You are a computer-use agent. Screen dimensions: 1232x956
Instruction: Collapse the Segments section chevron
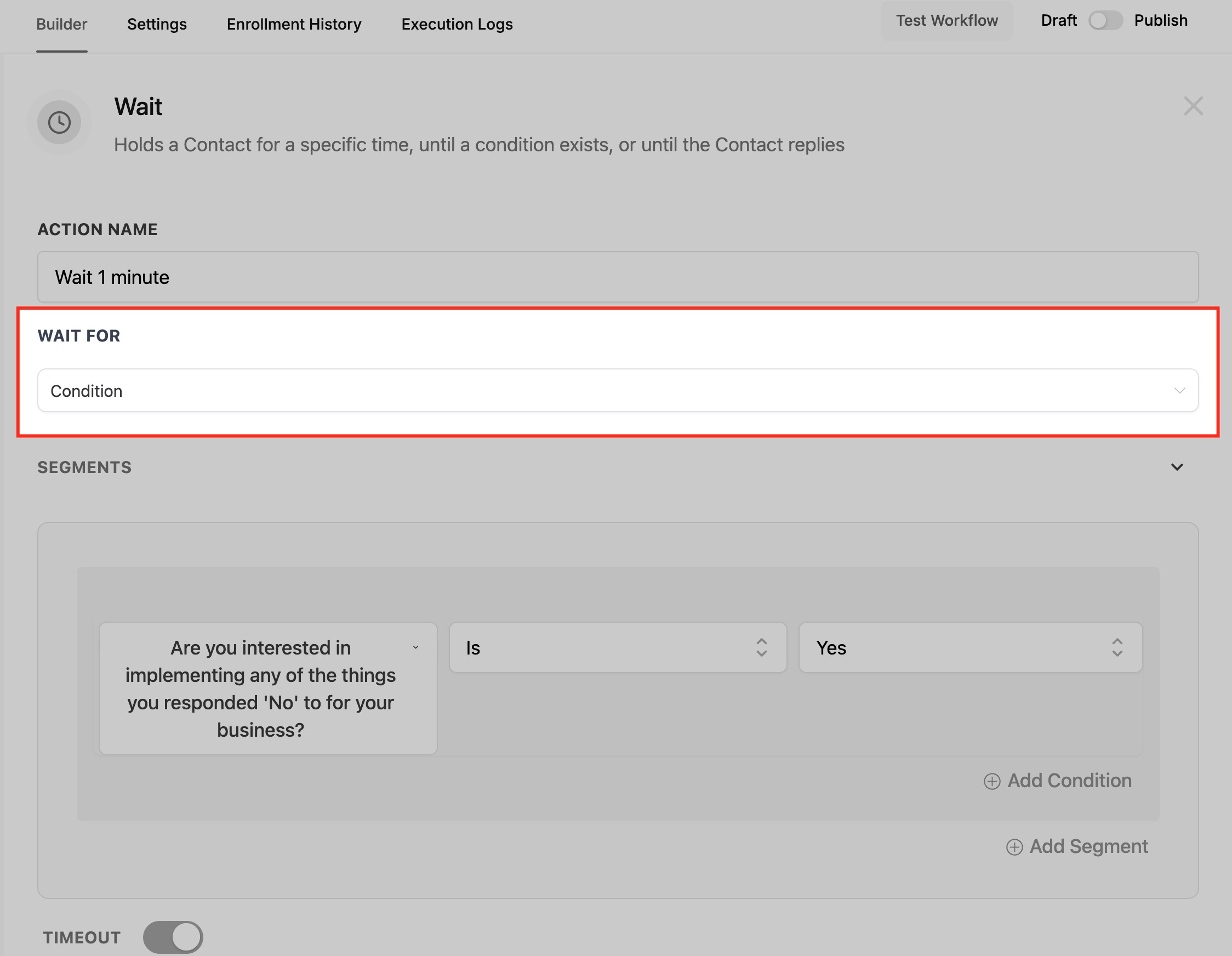click(x=1177, y=467)
